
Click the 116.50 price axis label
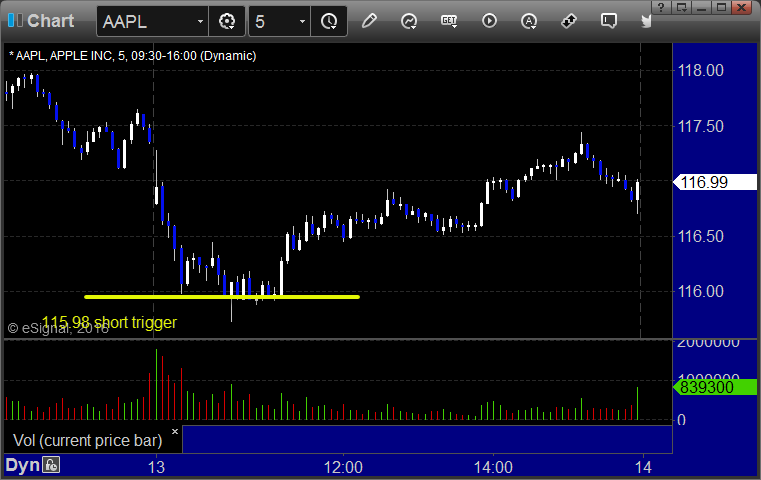tap(700, 236)
